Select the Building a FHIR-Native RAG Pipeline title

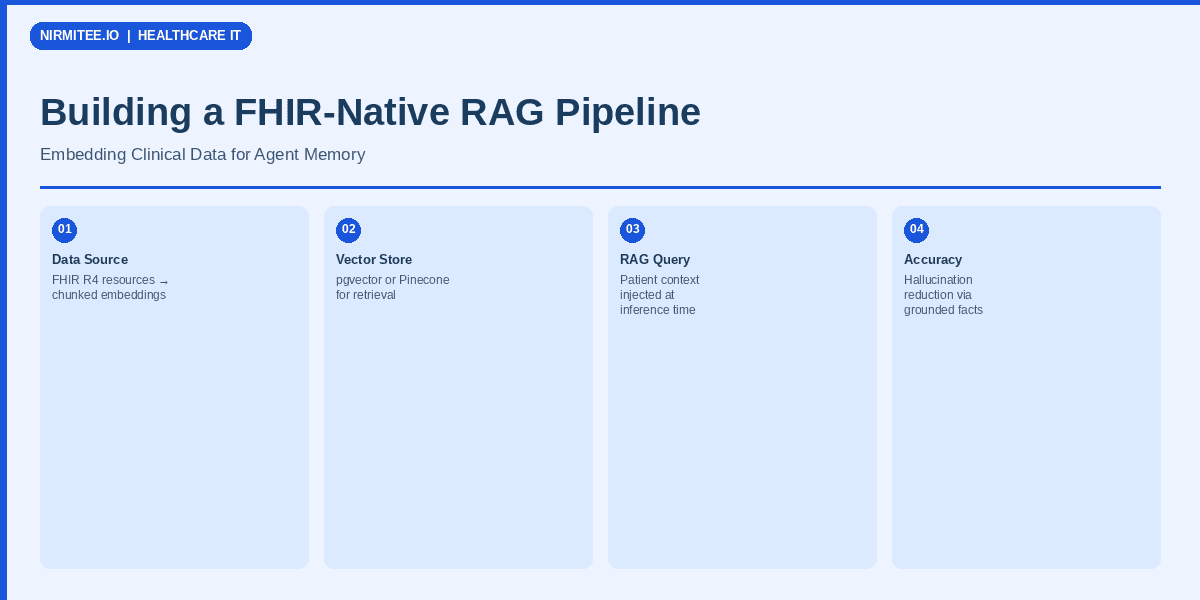370,112
